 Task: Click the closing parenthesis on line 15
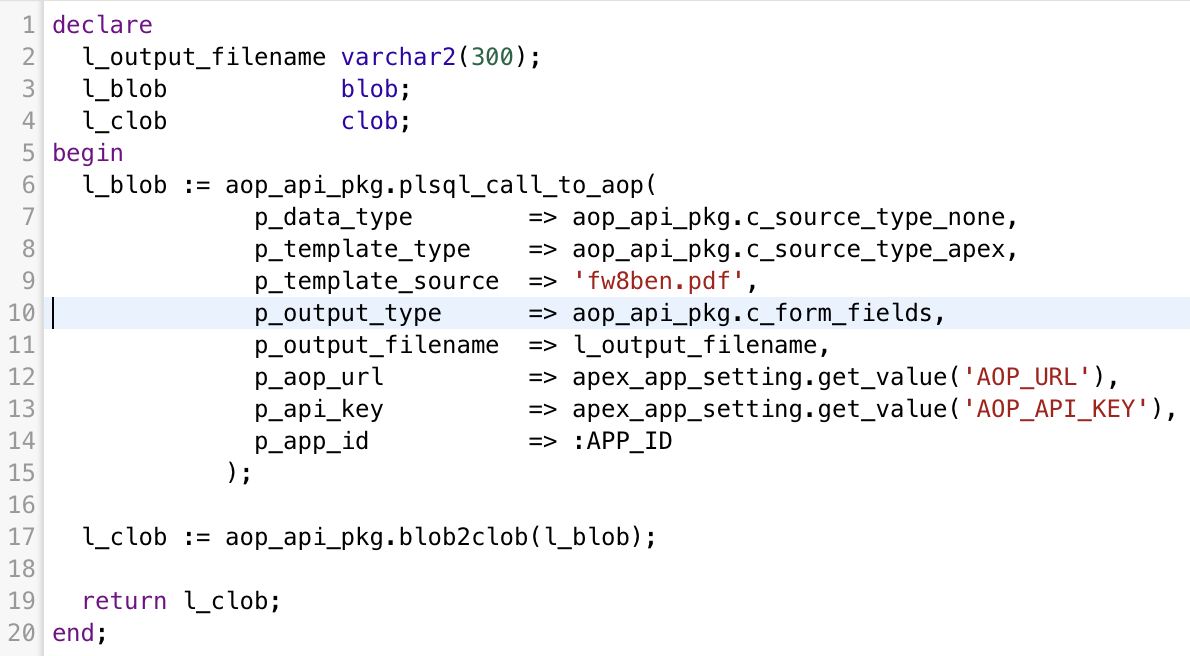click(233, 473)
